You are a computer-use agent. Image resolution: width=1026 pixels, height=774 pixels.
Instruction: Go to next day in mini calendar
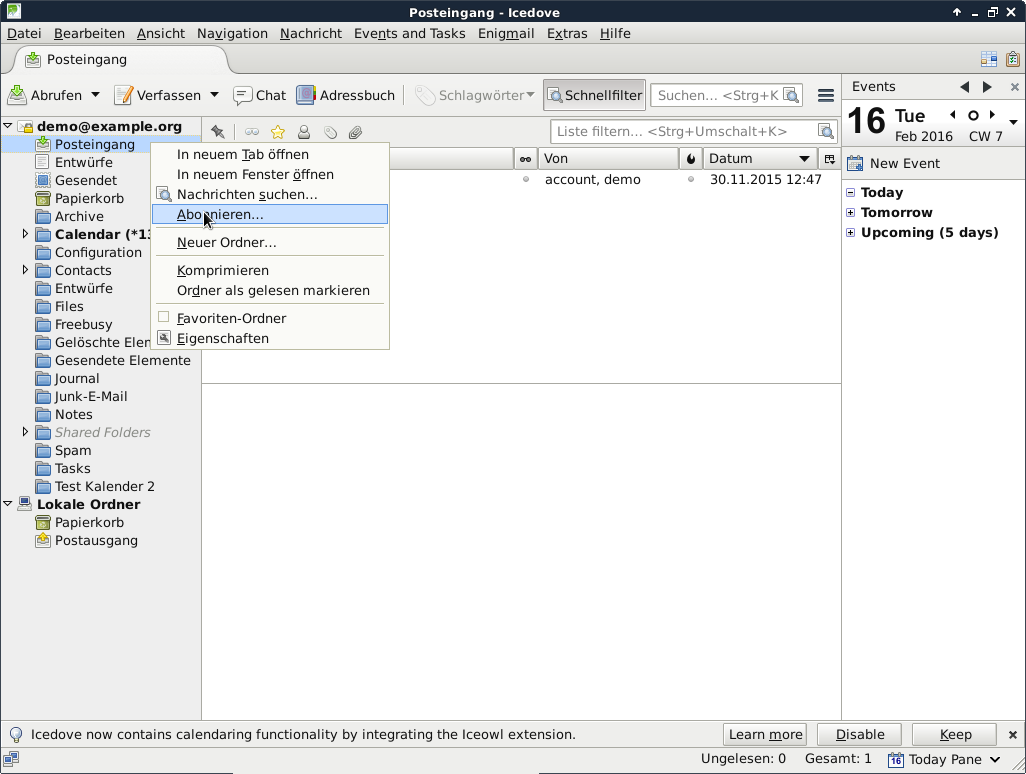tap(993, 115)
